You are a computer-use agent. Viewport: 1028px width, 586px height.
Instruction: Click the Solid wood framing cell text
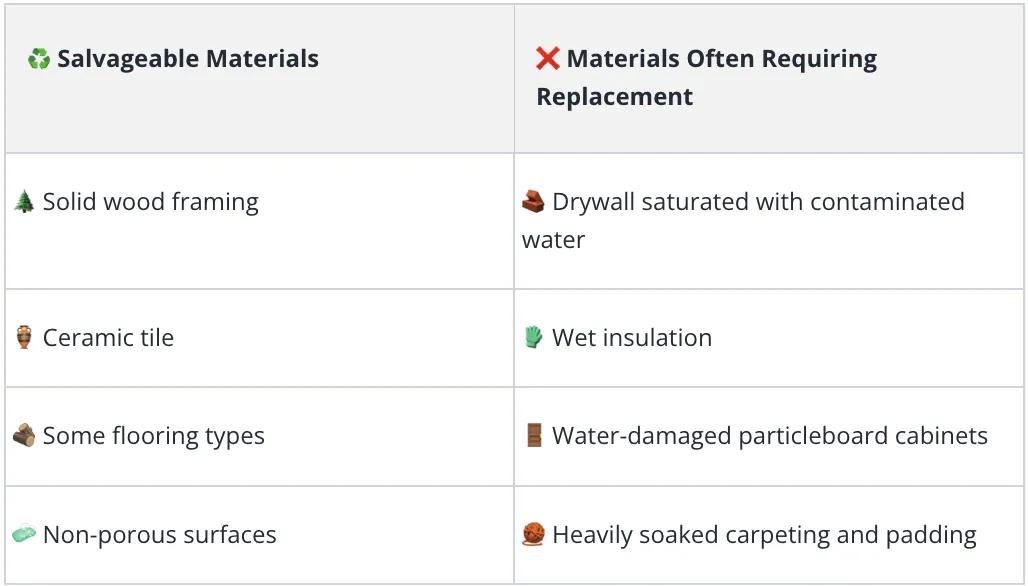(151, 203)
